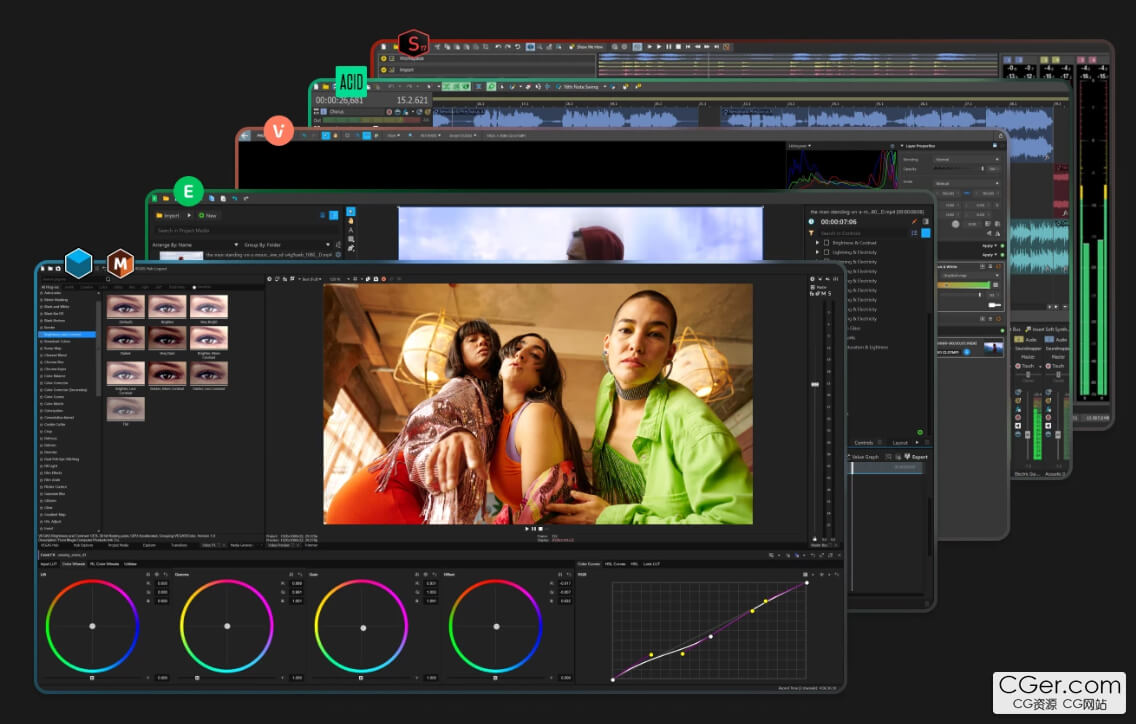1136x724 pixels.
Task: Click 'Insert Soft Synth' in the ACID mixer
Action: (1048, 330)
